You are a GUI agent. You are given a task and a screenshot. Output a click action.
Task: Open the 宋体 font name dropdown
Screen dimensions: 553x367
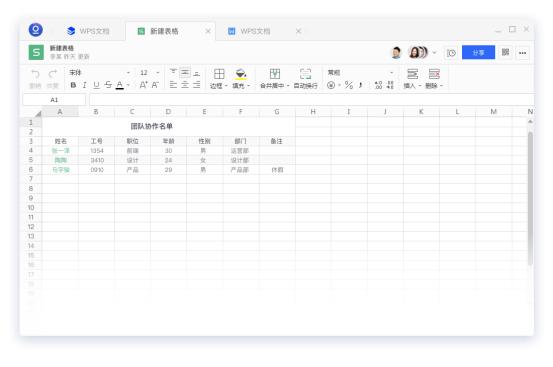tap(99, 73)
